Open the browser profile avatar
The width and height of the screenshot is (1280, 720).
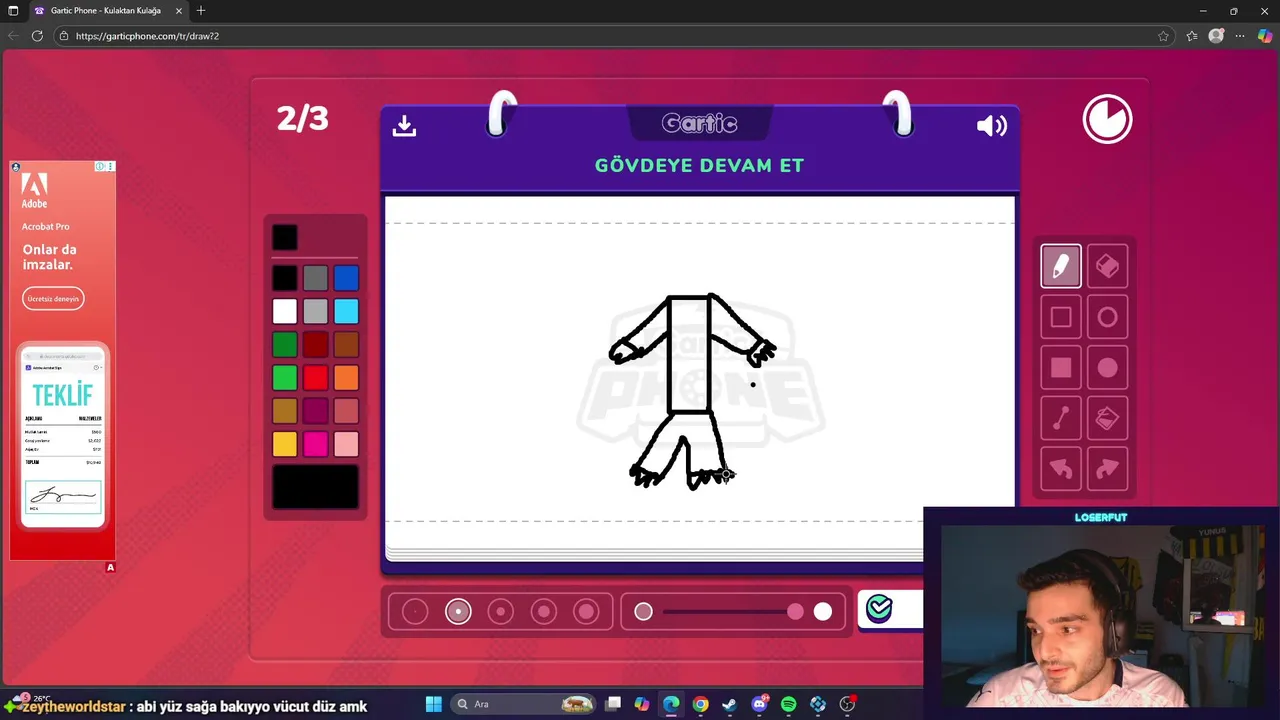pyautogui.click(x=1216, y=35)
